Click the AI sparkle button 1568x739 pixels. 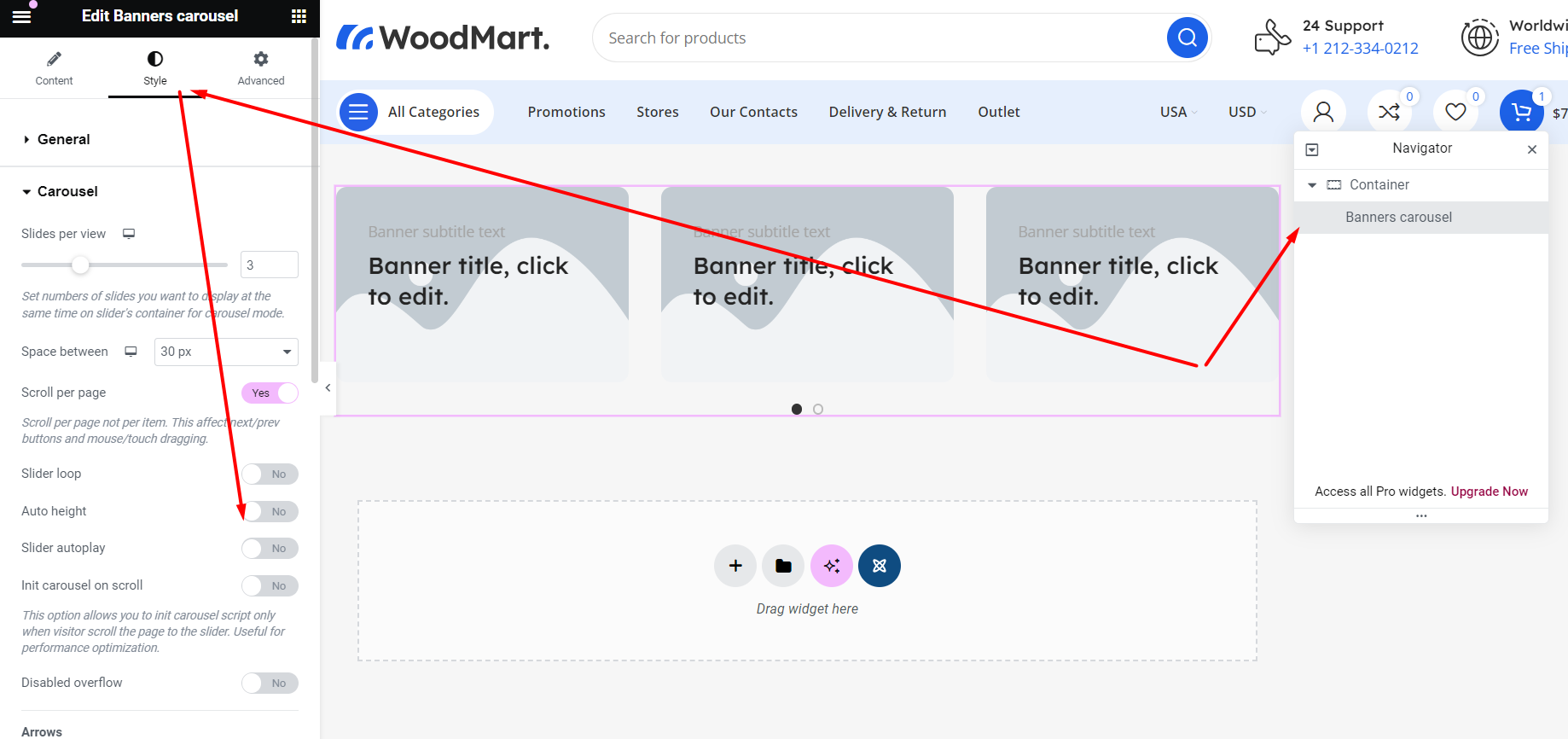click(832, 566)
